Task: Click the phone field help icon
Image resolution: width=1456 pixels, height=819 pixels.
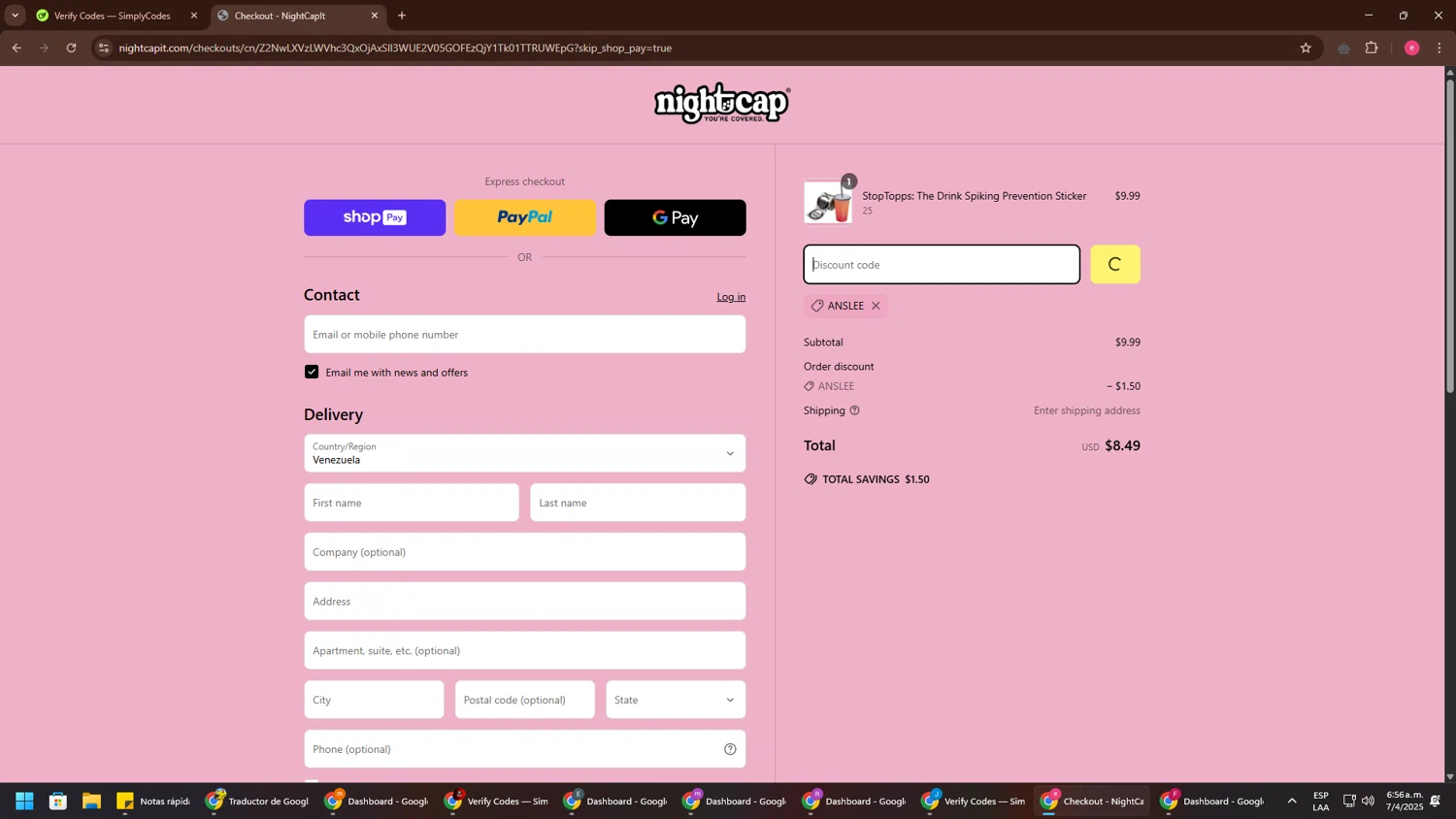Action: tap(730, 749)
